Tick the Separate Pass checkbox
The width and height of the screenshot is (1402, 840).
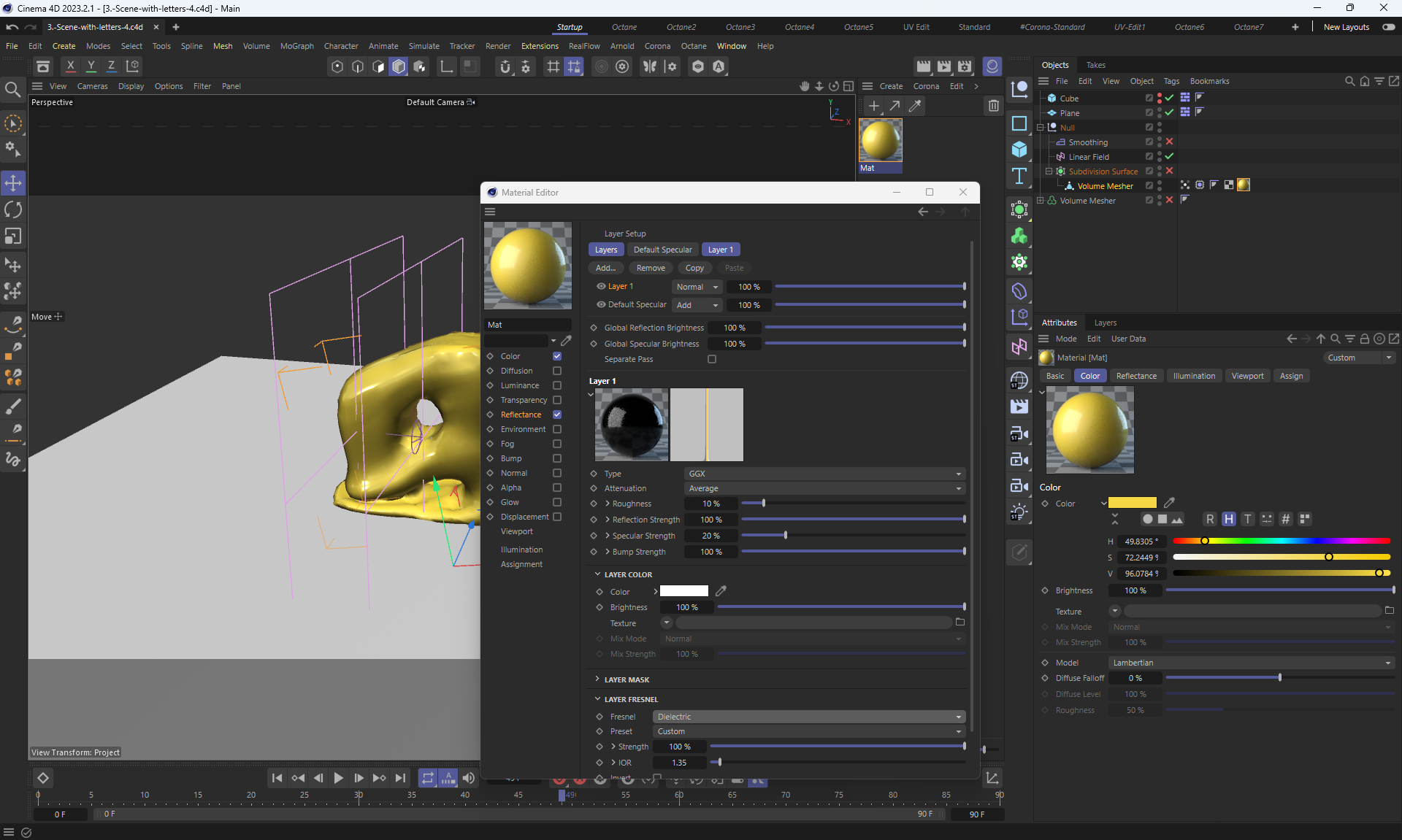[712, 359]
